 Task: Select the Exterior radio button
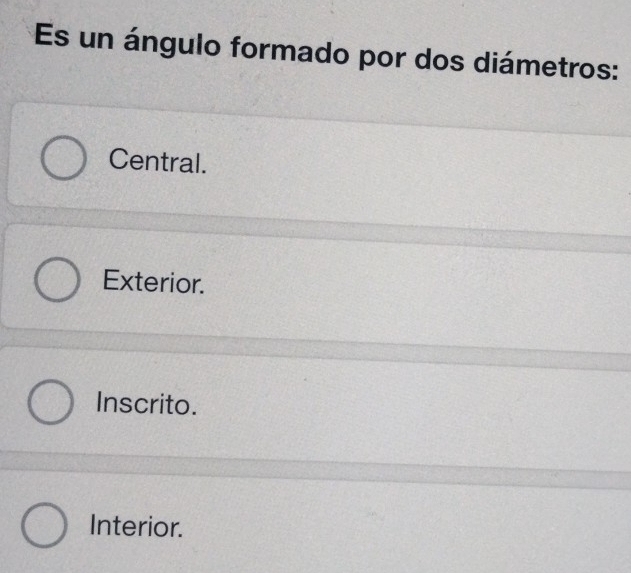point(57,283)
